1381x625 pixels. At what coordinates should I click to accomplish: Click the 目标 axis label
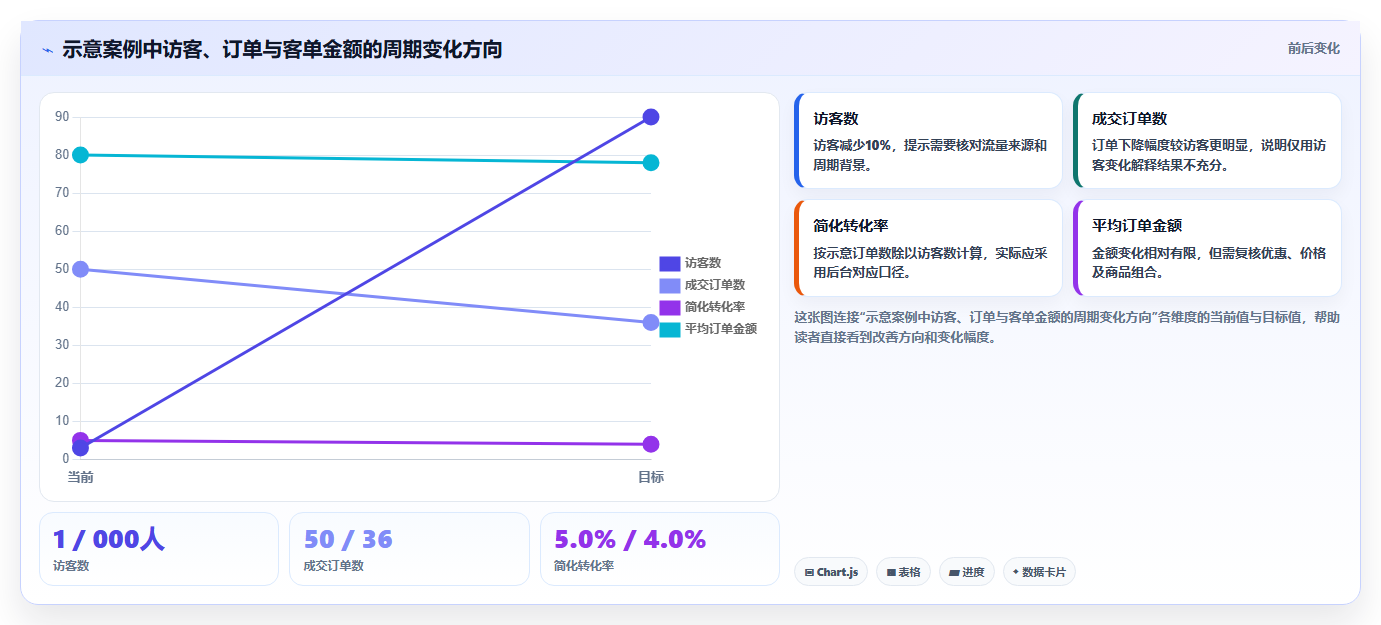point(651,477)
